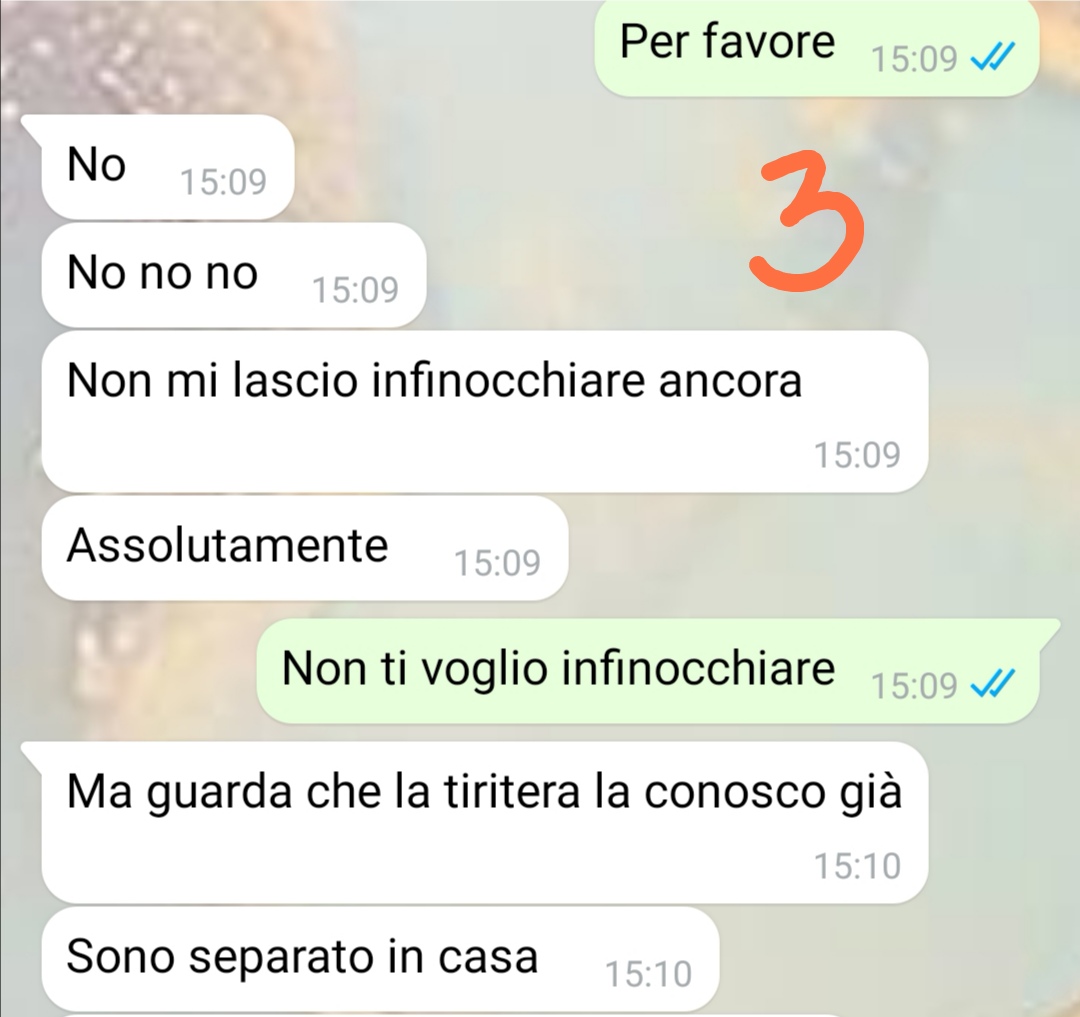Screen dimensions: 1080x1017
Task: Tap the 'Per favore' sent message
Action: pyautogui.click(x=816, y=48)
